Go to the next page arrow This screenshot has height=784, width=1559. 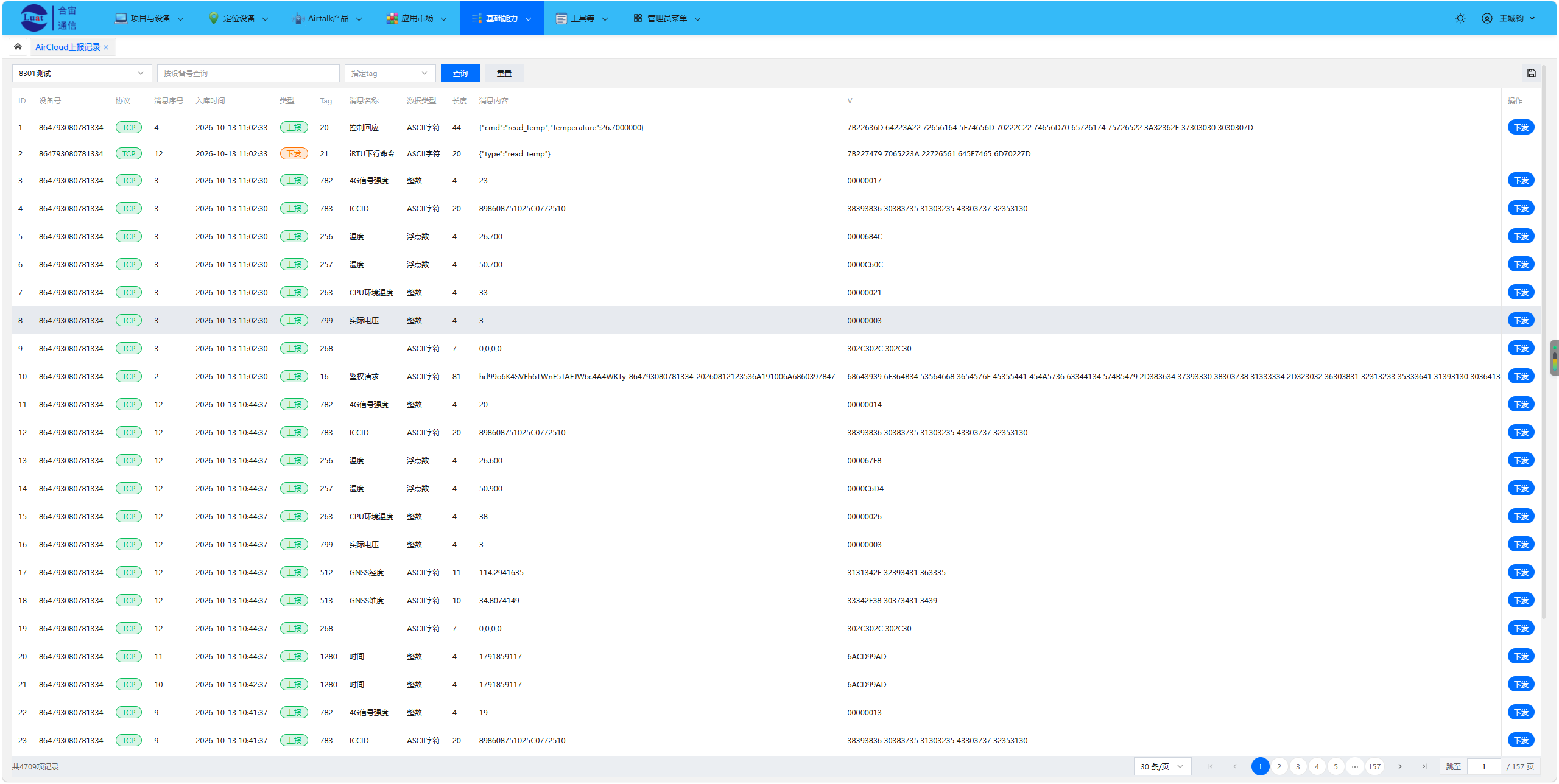1400,766
